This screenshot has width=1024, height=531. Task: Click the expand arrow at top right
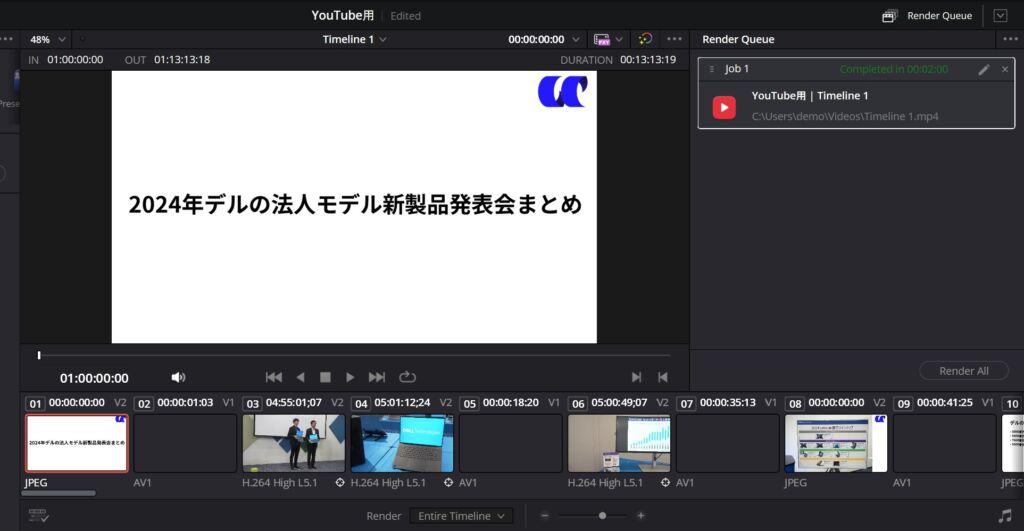coord(1000,15)
